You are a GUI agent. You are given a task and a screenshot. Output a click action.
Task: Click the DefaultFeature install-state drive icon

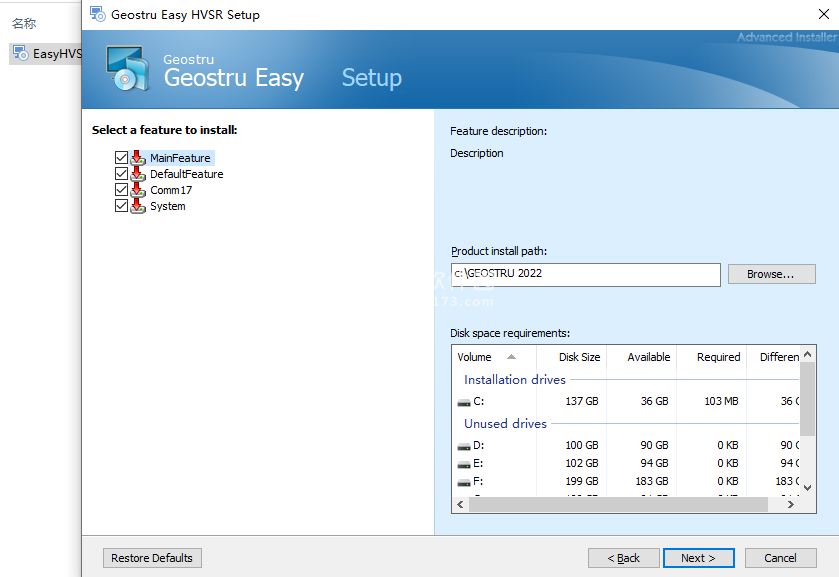point(138,173)
